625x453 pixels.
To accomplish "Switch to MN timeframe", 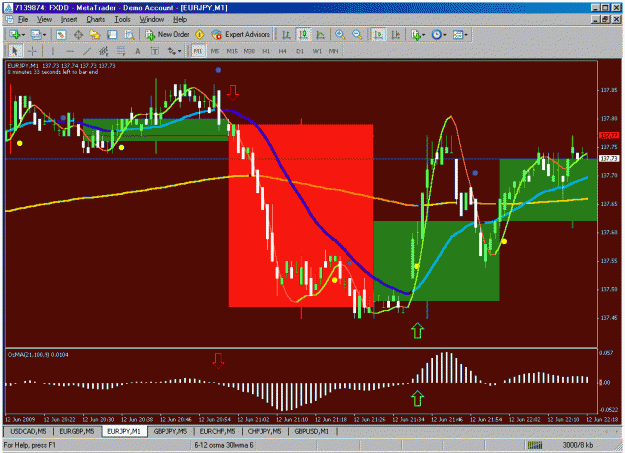I will tap(334, 51).
